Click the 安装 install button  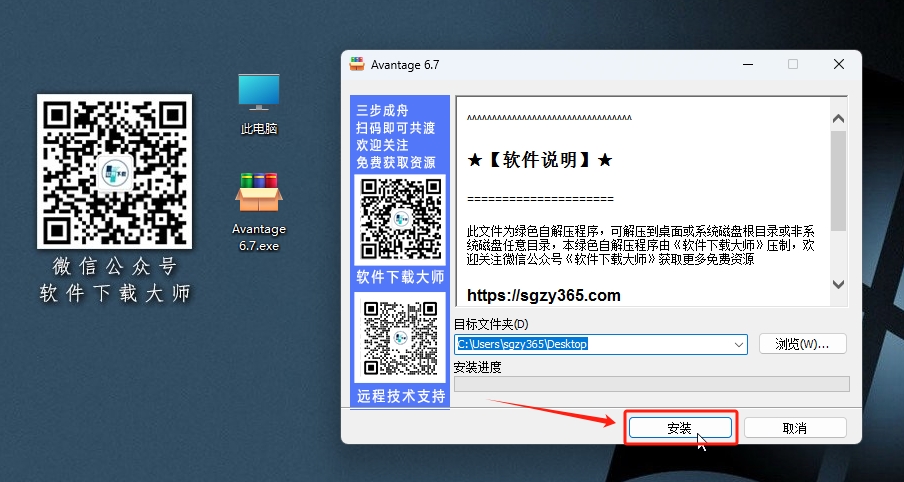(680, 428)
